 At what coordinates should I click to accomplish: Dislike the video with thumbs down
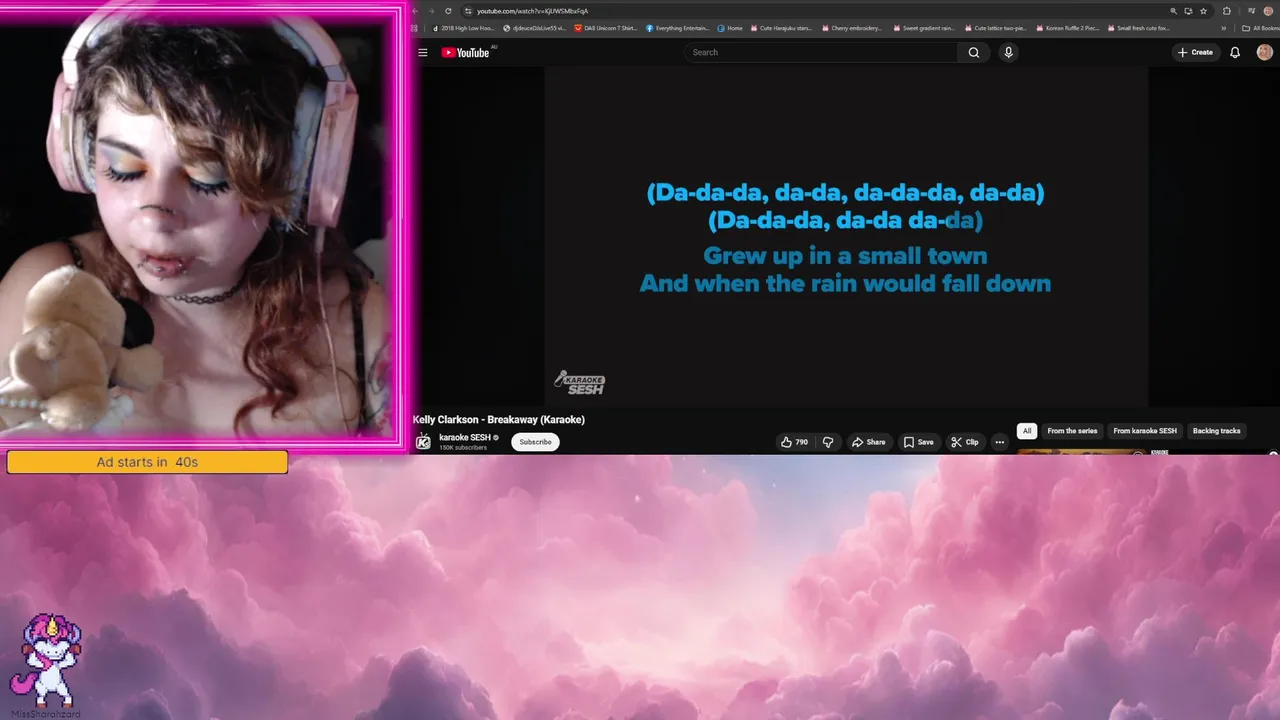coord(828,442)
